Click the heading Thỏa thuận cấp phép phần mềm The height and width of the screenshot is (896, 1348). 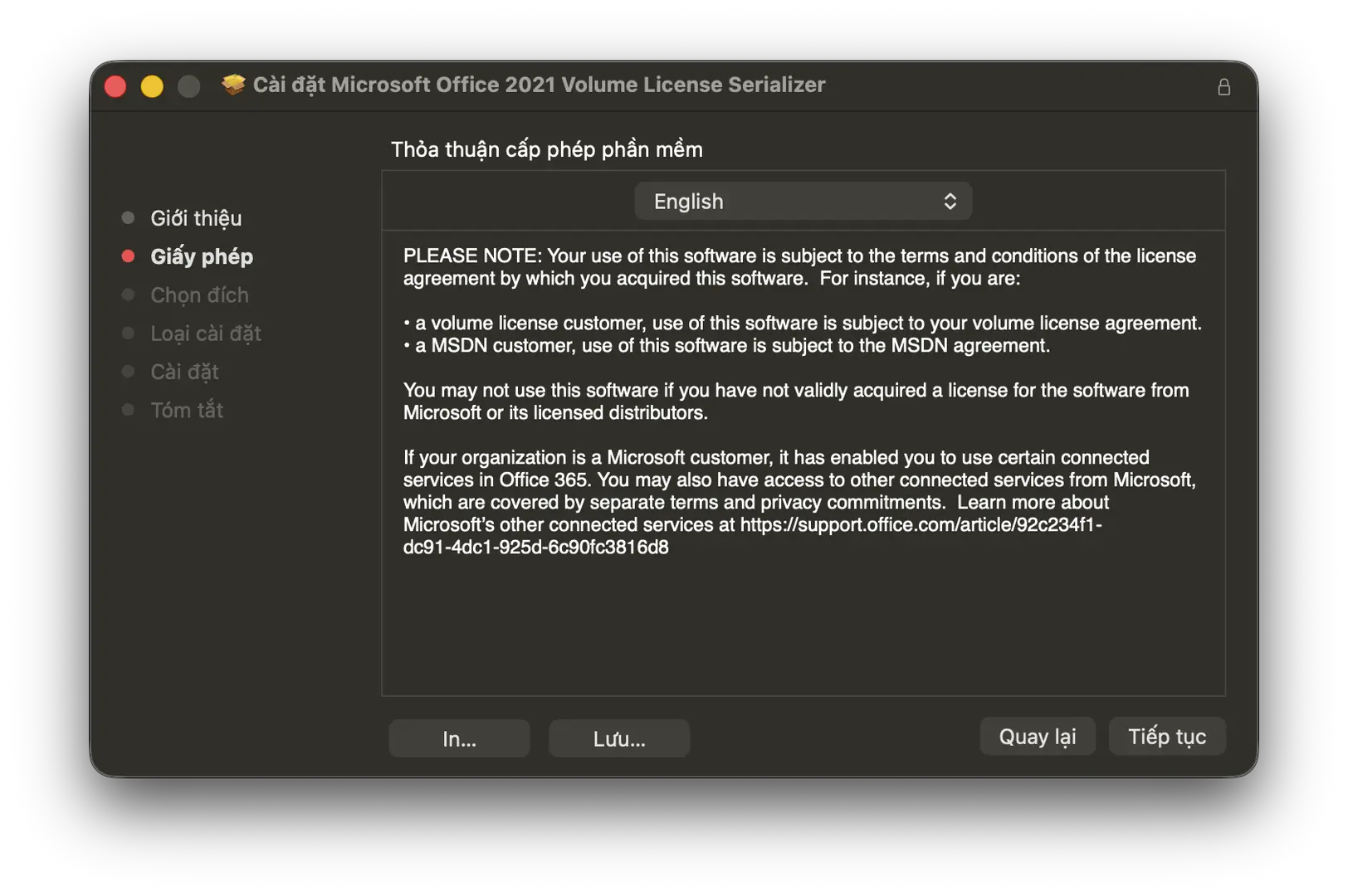(x=547, y=149)
